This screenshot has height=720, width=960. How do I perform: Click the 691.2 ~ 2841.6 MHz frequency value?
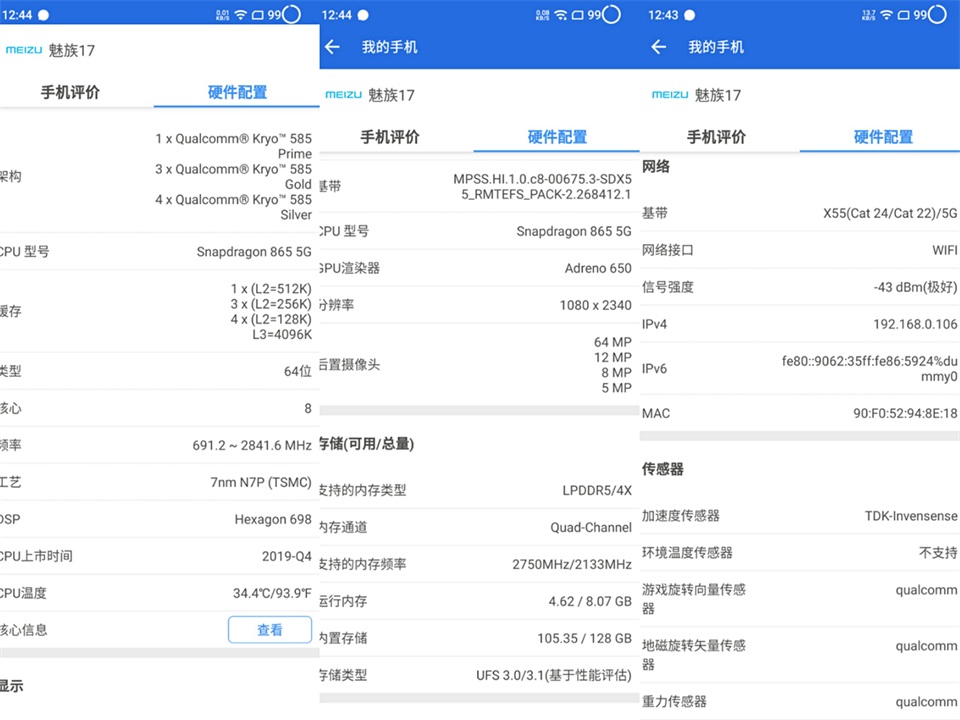[252, 445]
